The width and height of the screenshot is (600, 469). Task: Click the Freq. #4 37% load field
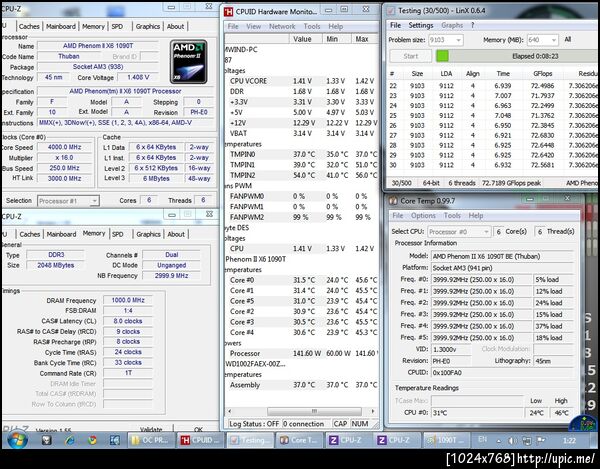click(553, 326)
